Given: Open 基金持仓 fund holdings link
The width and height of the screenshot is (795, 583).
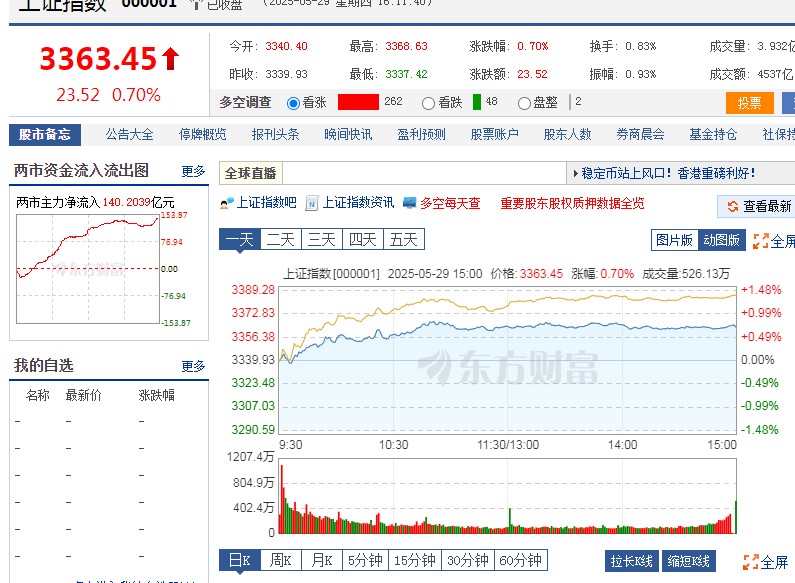Looking at the screenshot, I should click(713, 135).
